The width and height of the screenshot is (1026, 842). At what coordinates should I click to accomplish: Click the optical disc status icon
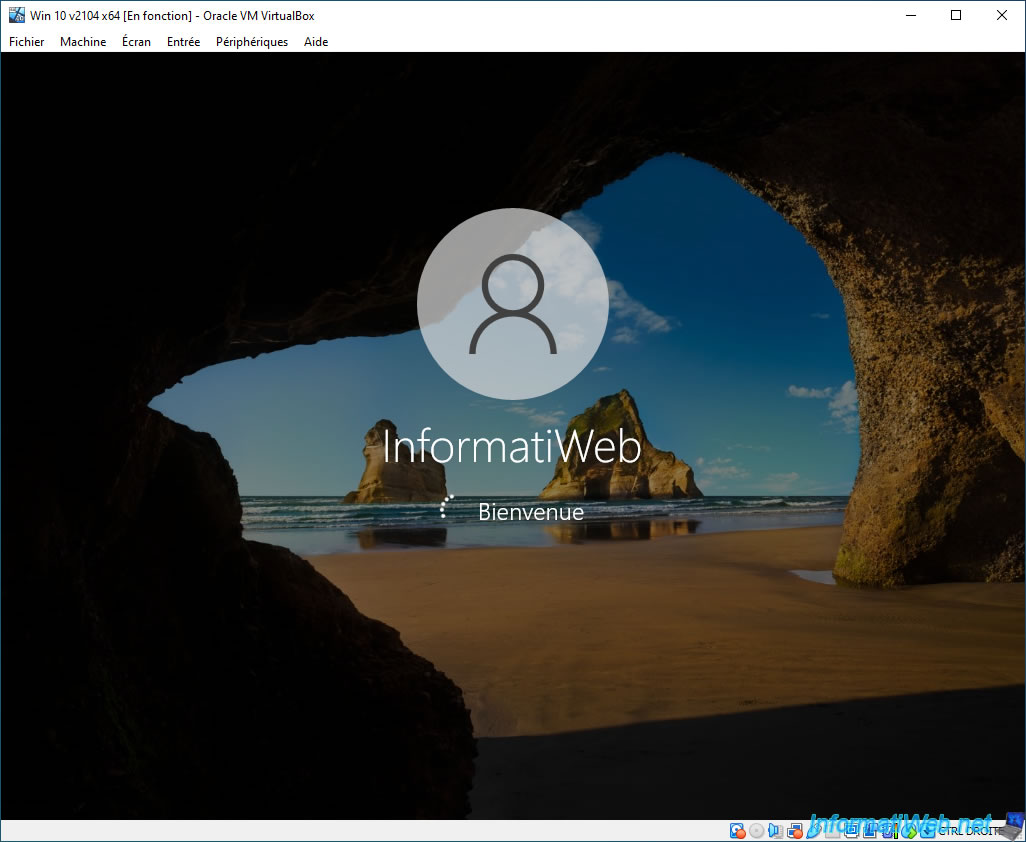pyautogui.click(x=757, y=831)
